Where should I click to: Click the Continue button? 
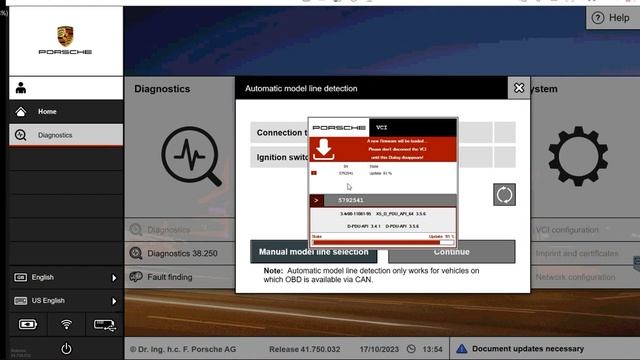pos(451,252)
